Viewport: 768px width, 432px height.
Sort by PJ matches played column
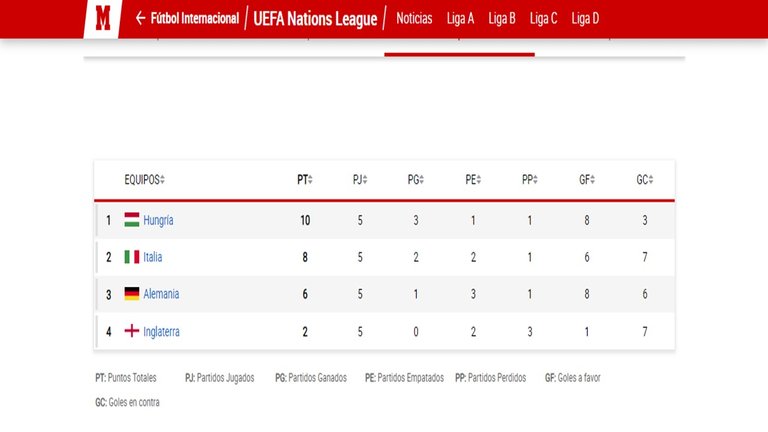[360, 180]
